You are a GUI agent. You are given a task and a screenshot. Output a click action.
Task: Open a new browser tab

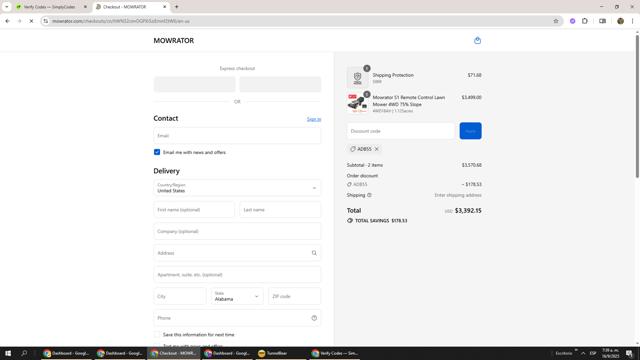point(176,7)
